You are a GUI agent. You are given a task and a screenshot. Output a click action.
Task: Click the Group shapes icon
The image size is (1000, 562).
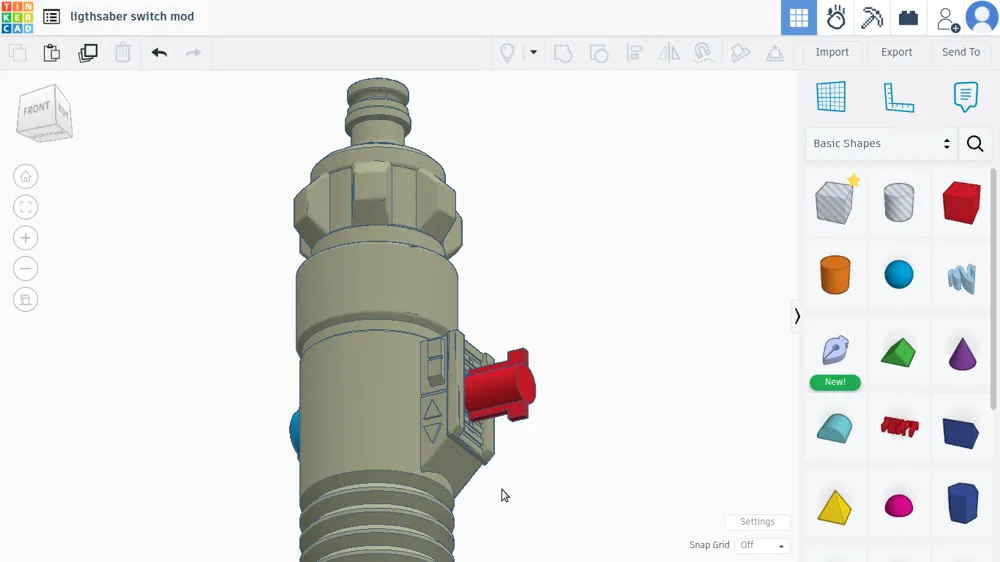click(x=562, y=53)
